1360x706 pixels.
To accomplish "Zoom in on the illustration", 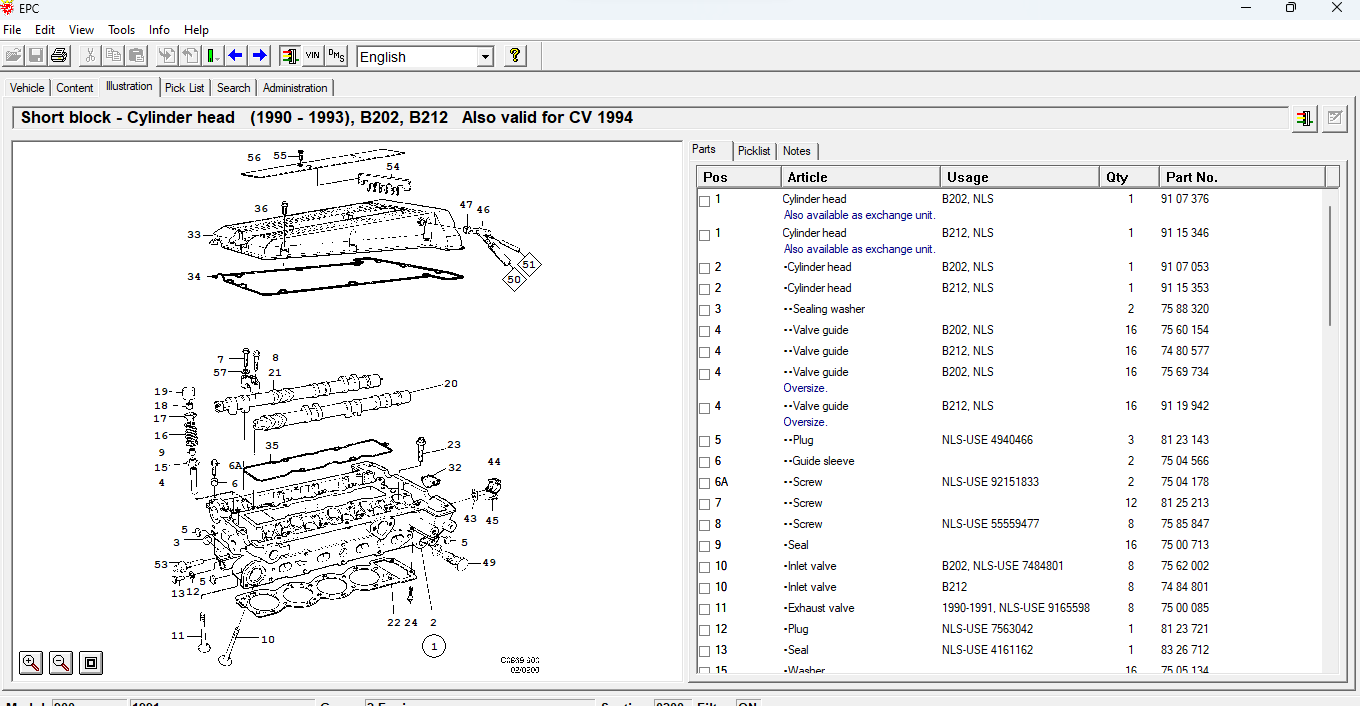I will 31,662.
